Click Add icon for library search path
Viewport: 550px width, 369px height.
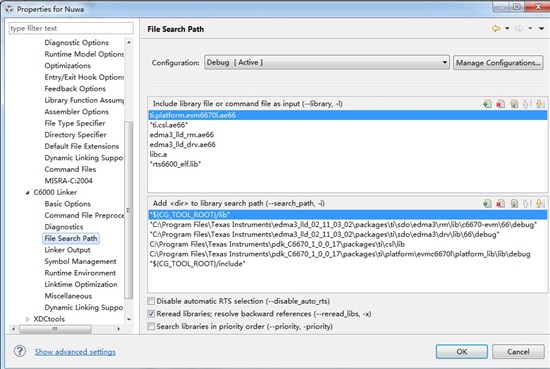click(x=487, y=203)
